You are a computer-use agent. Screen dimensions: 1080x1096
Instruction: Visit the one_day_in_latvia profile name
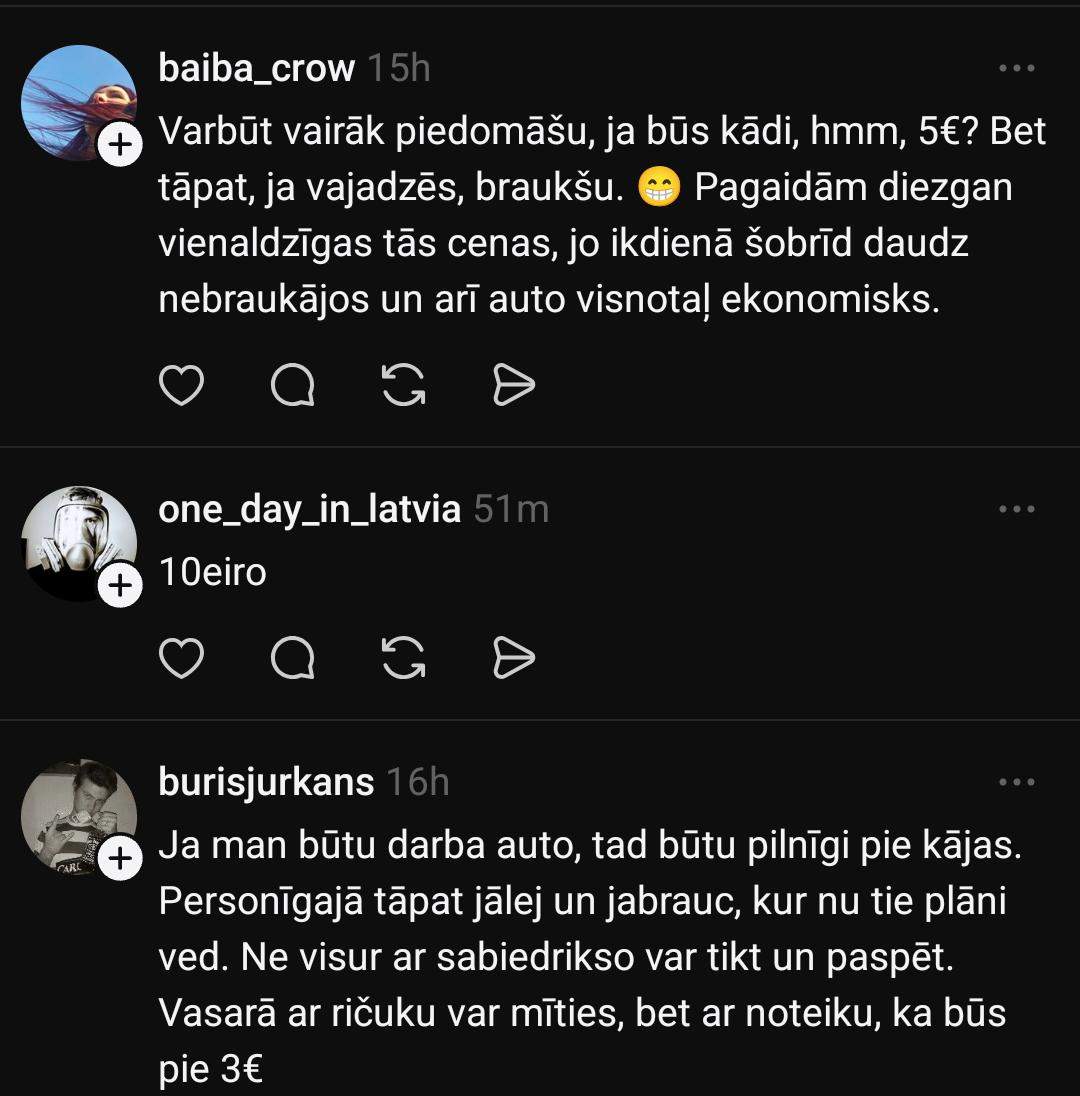309,510
